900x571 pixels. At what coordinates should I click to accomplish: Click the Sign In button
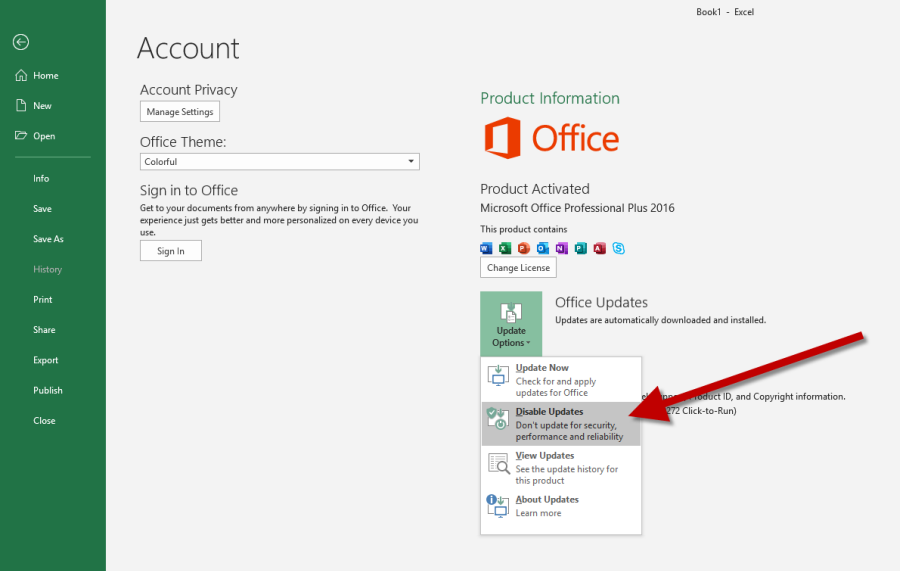pyautogui.click(x=170, y=251)
